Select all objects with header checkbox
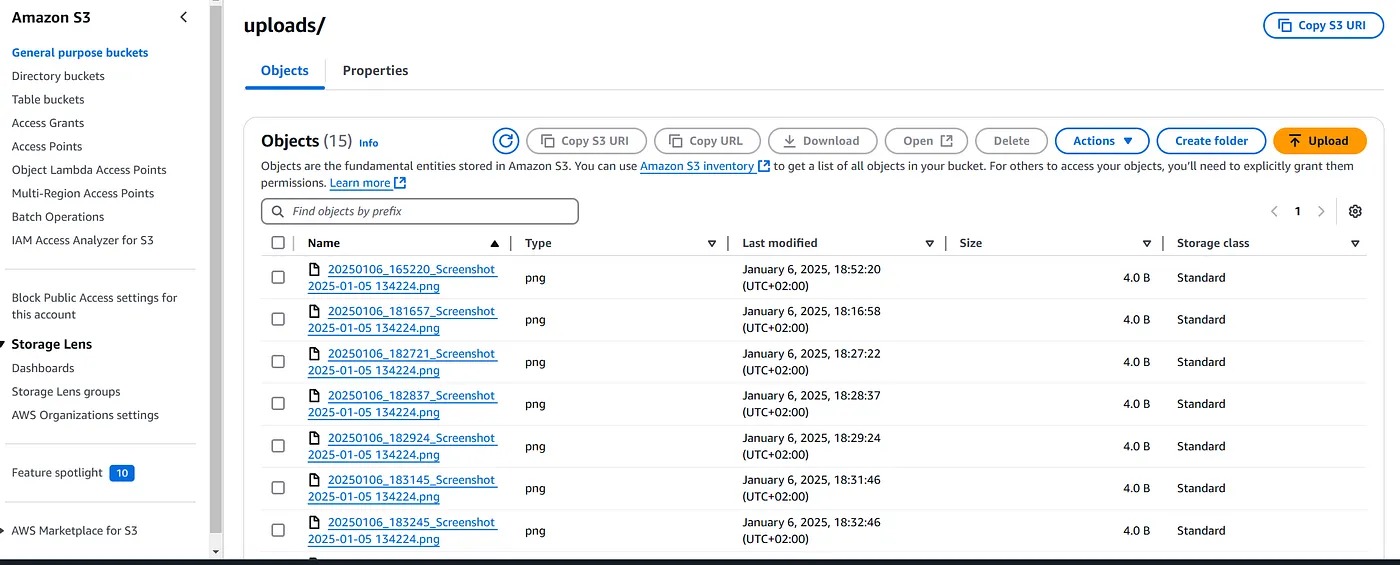Image resolution: width=1400 pixels, height=565 pixels. click(278, 243)
